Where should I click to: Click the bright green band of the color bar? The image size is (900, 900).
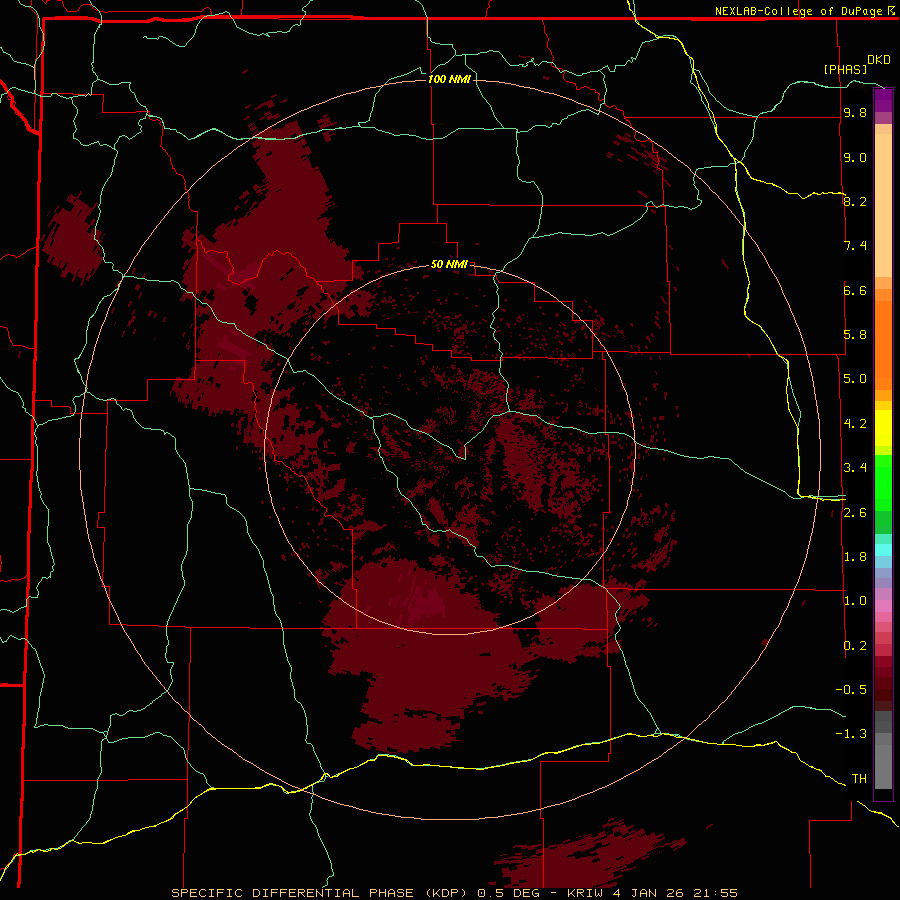883,482
